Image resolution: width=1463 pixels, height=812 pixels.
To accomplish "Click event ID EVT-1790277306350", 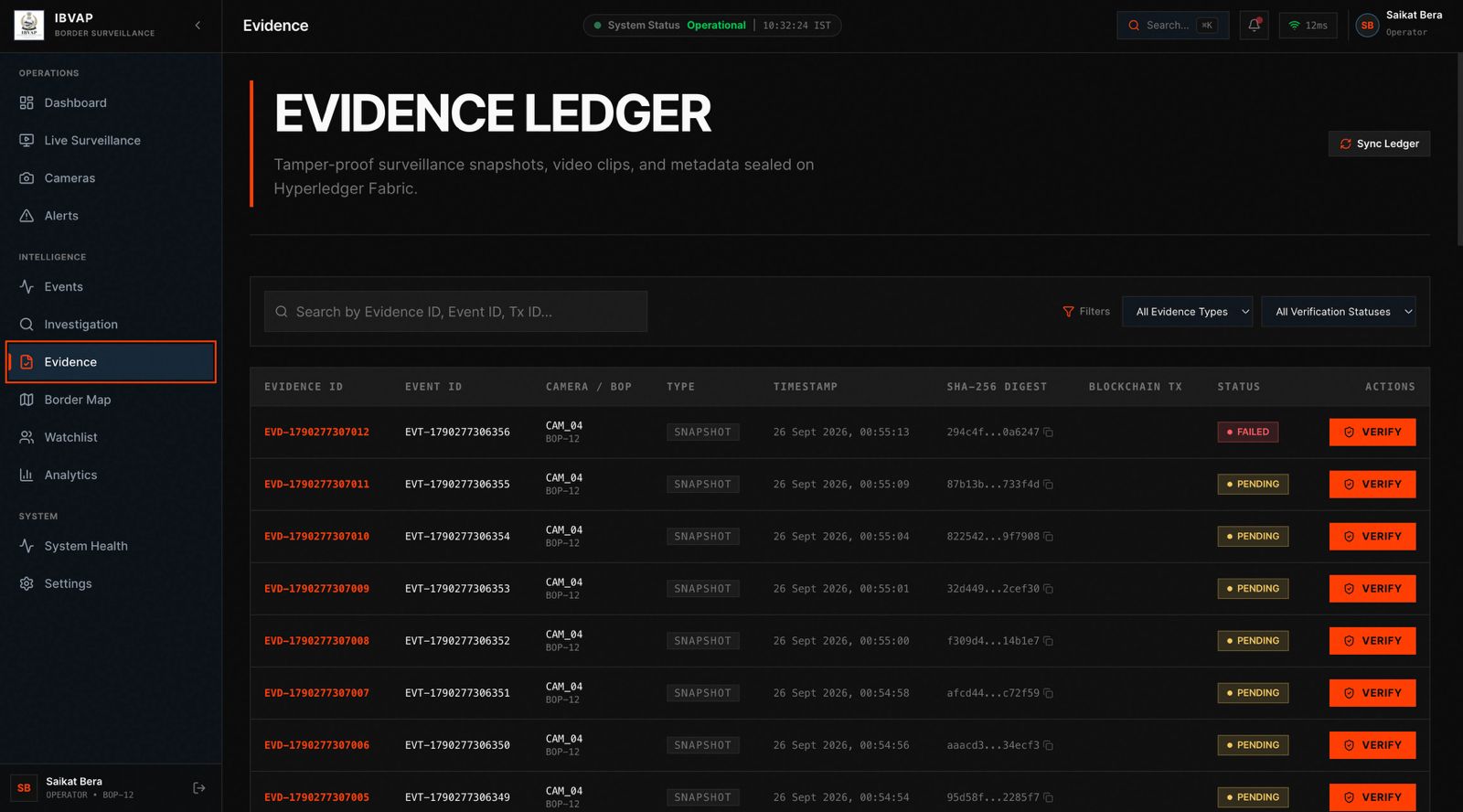I will tap(457, 745).
